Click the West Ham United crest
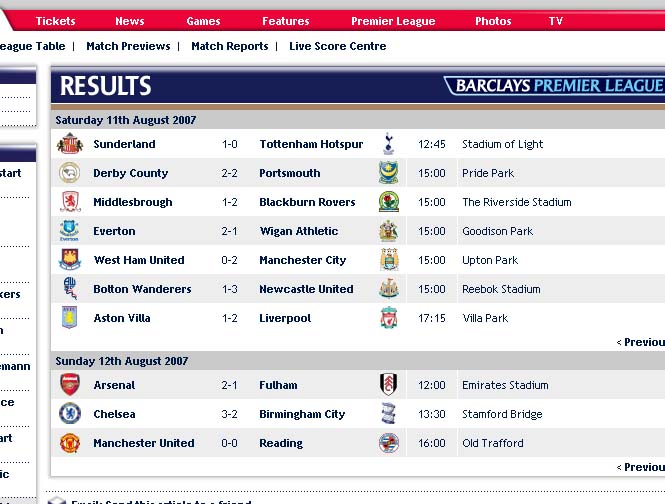Screen dimensions: 665x504 (x=70, y=260)
